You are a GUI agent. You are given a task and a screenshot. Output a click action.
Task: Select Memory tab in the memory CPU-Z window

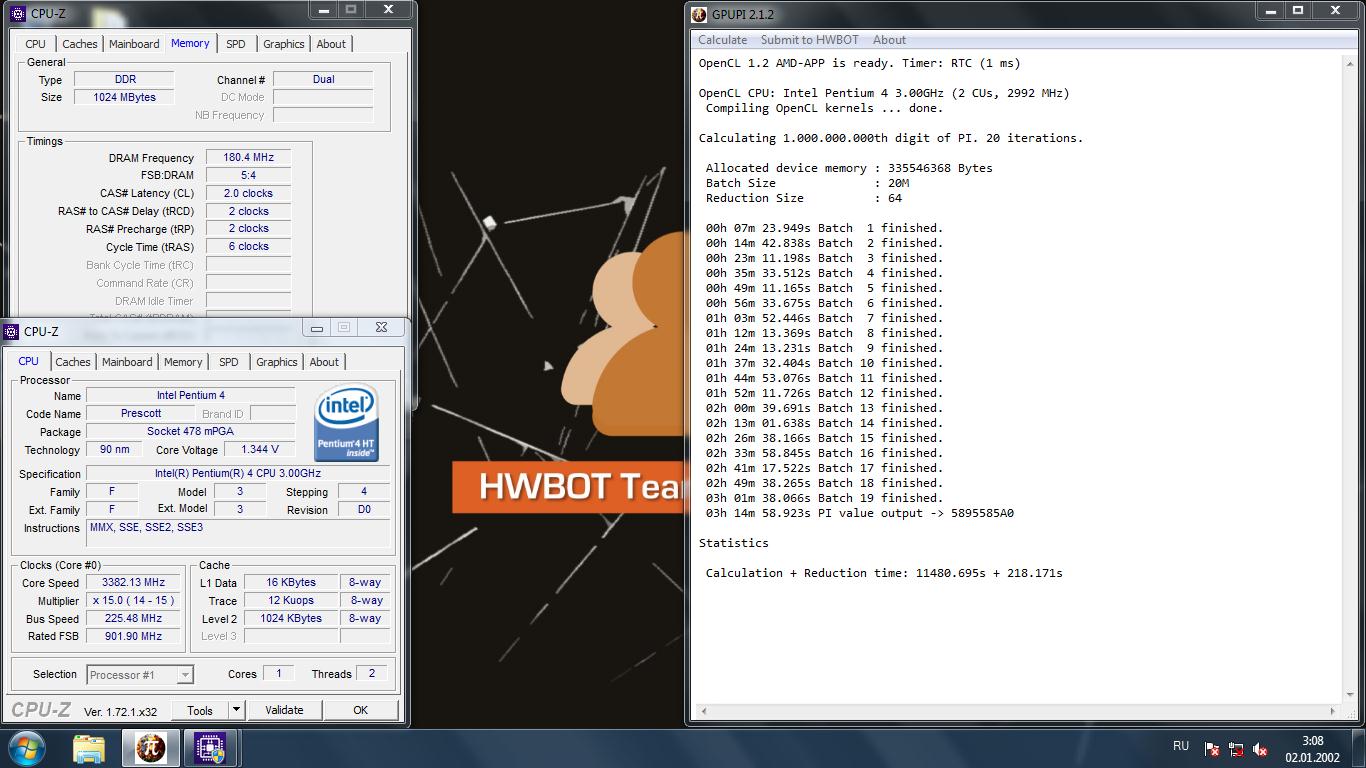tap(190, 43)
